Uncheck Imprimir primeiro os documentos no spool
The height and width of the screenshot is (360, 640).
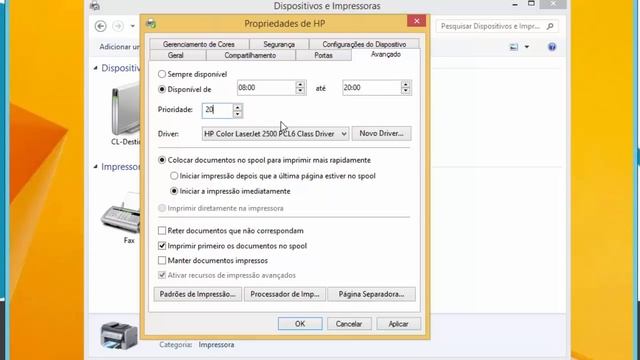pyautogui.click(x=162, y=246)
